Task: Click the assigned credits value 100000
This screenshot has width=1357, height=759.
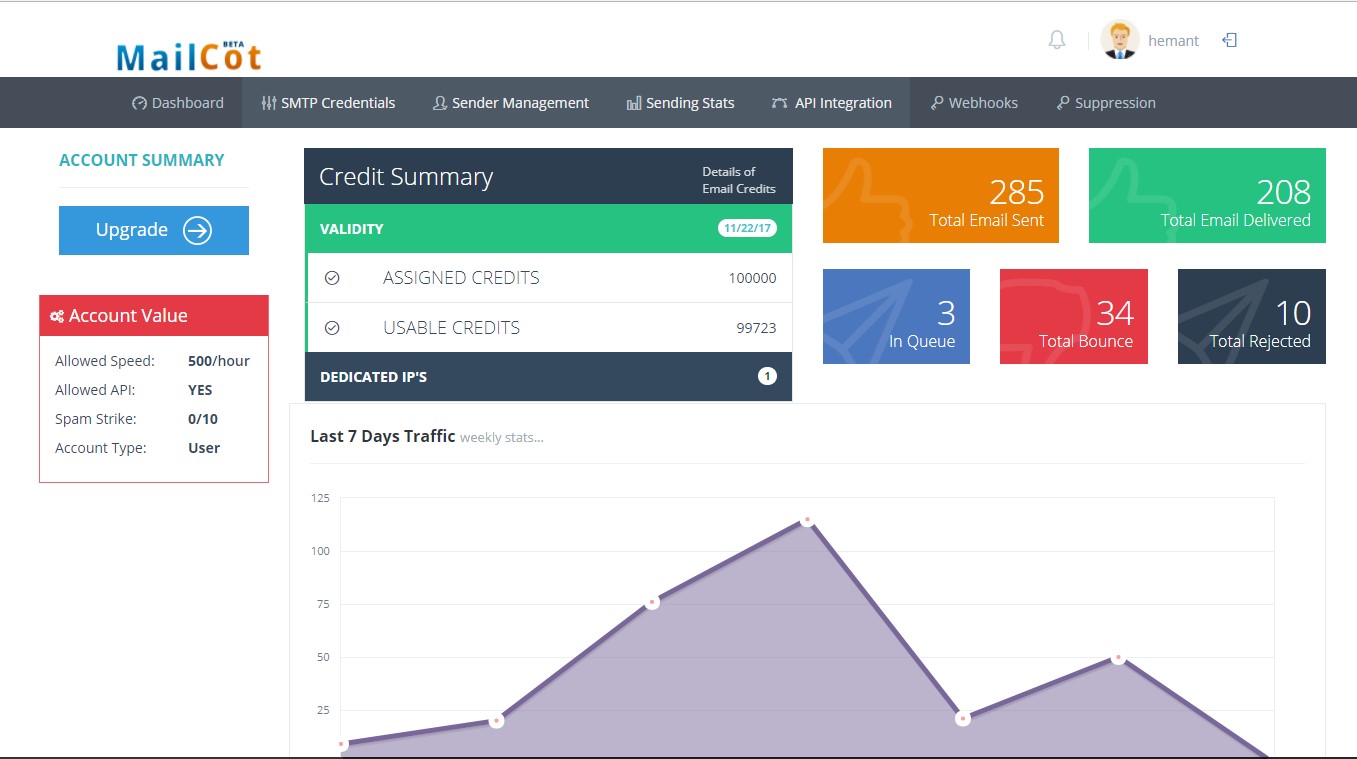Action: [752, 278]
